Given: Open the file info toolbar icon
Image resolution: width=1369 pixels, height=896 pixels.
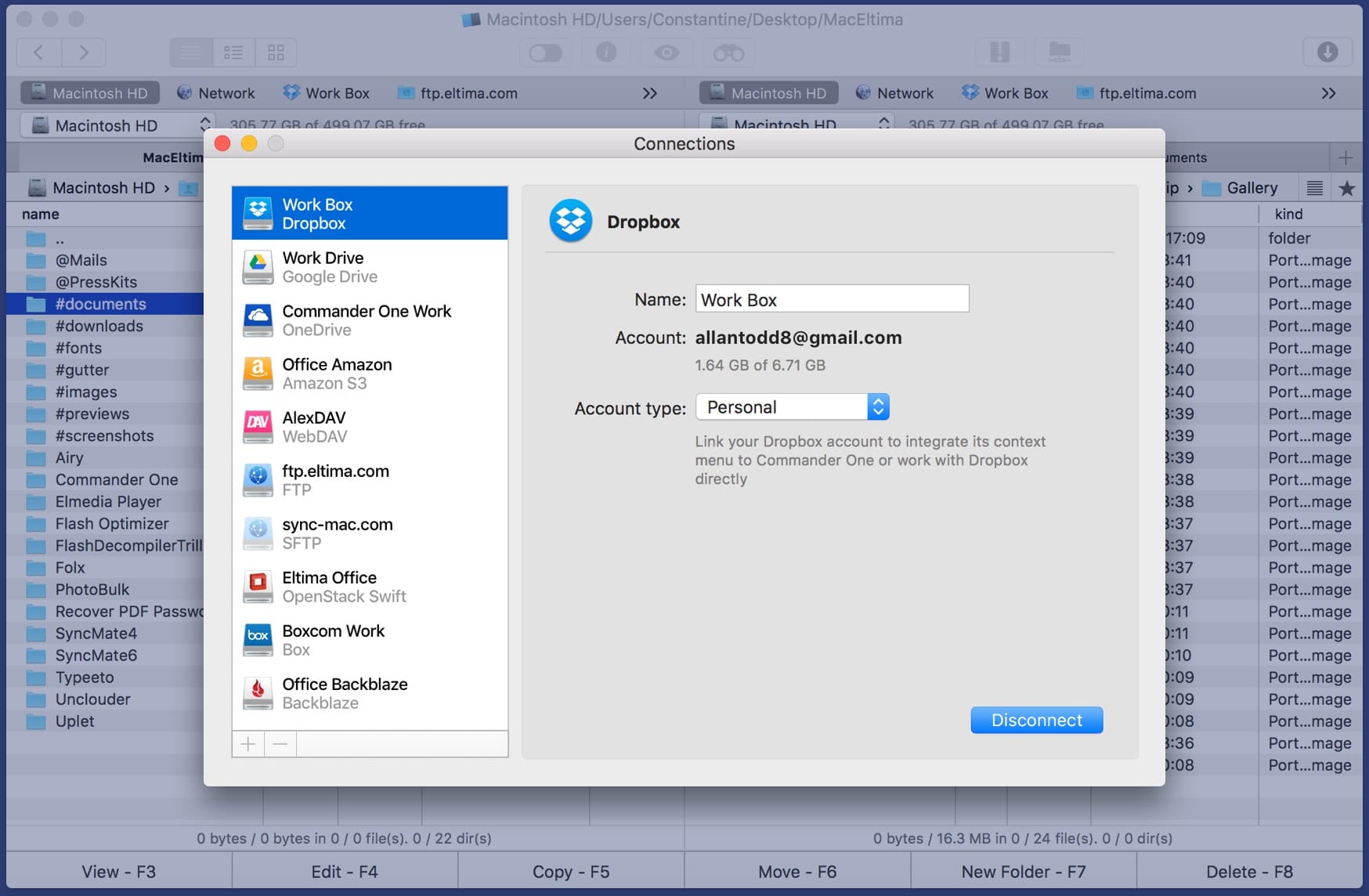Looking at the screenshot, I should (x=606, y=52).
